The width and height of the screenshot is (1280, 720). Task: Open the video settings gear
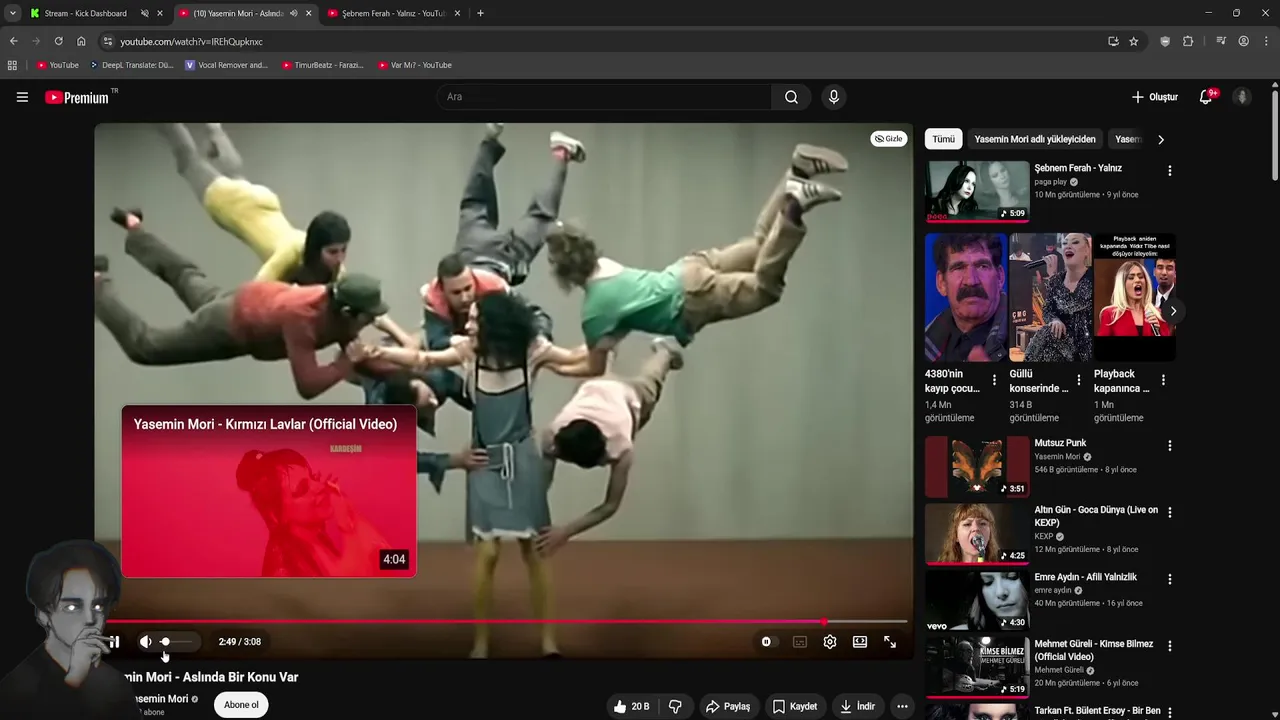point(830,642)
